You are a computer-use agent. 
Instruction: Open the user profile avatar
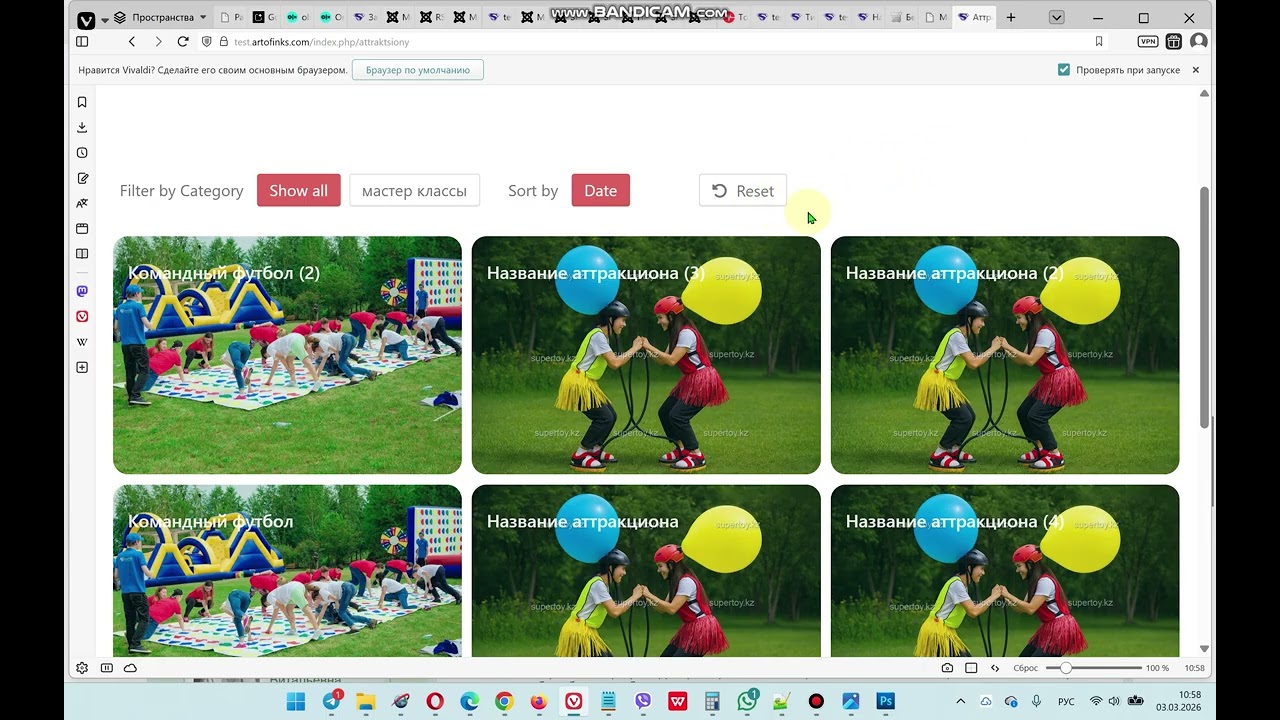(x=1199, y=41)
